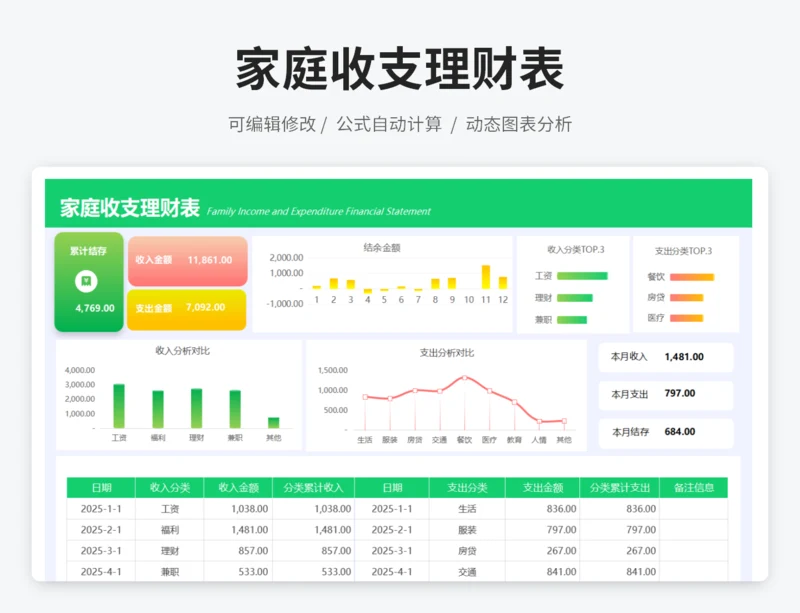Image resolution: width=800 pixels, height=613 pixels.
Task: Click the 日期 header left of 支出分类
Action: (x=392, y=488)
